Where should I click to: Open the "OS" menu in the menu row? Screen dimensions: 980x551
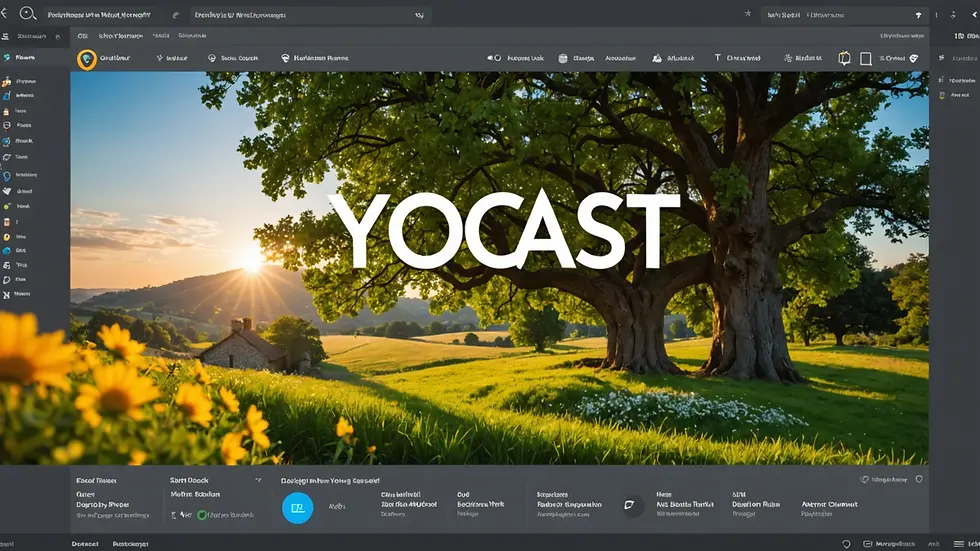[82, 36]
